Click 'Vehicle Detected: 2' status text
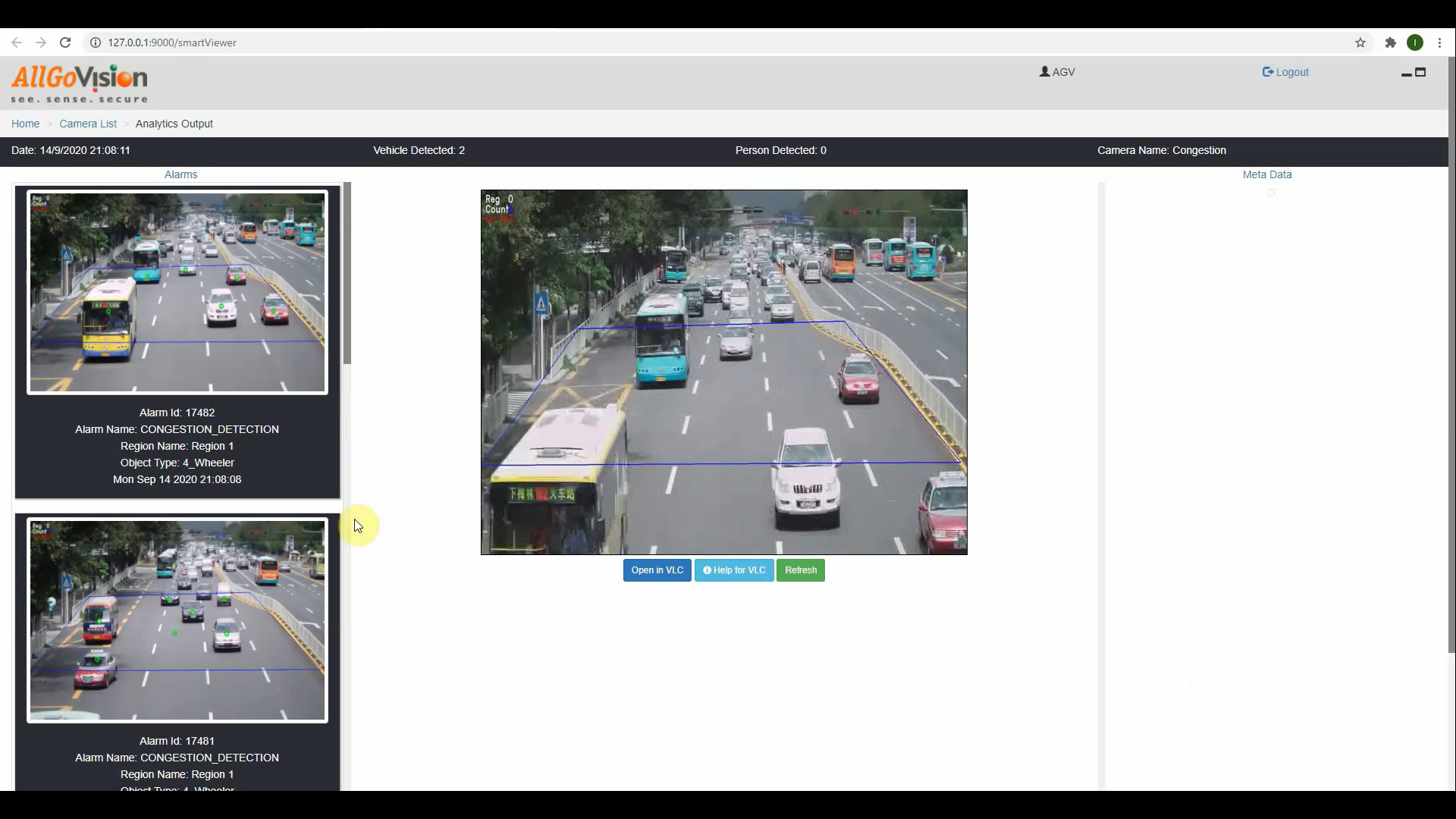Image resolution: width=1456 pixels, height=819 pixels. [419, 150]
